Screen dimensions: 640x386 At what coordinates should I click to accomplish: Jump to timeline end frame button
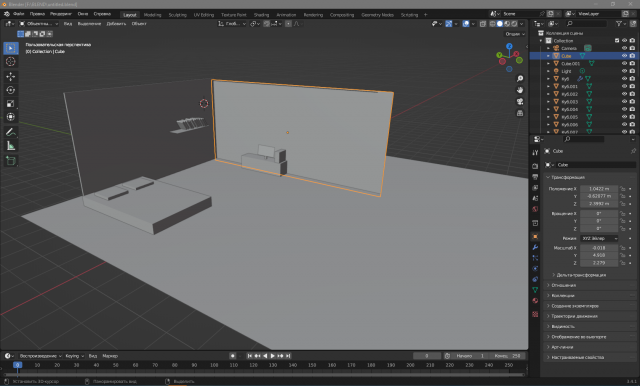pyautogui.click(x=288, y=356)
